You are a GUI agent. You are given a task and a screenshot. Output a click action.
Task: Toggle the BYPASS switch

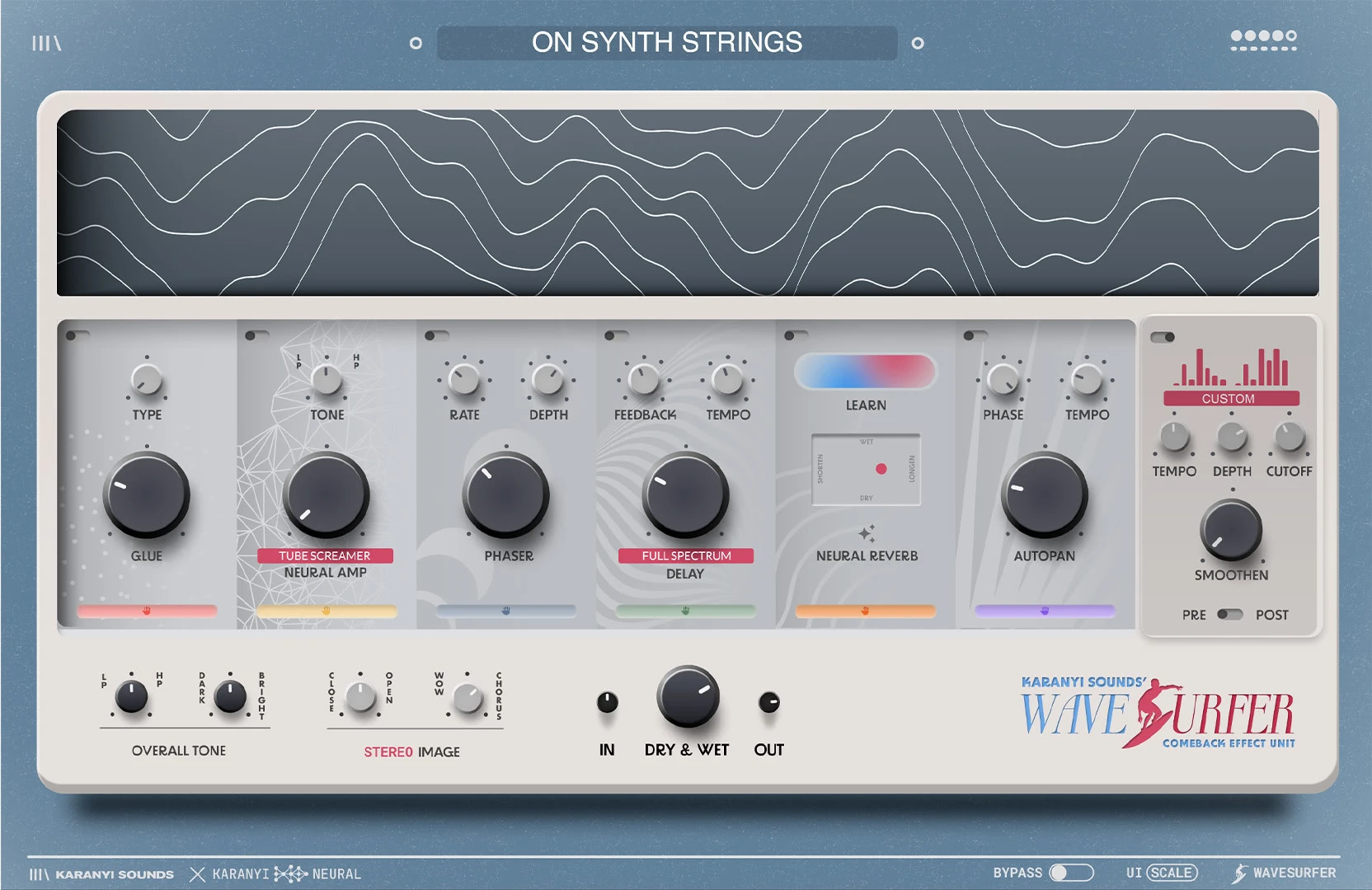1071,873
